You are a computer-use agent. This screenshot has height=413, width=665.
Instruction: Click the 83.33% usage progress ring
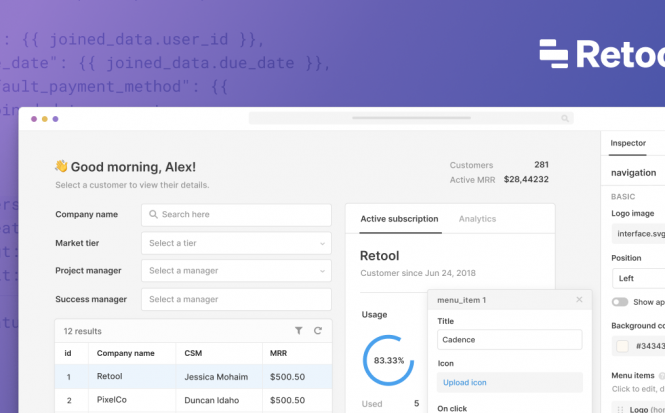point(388,360)
